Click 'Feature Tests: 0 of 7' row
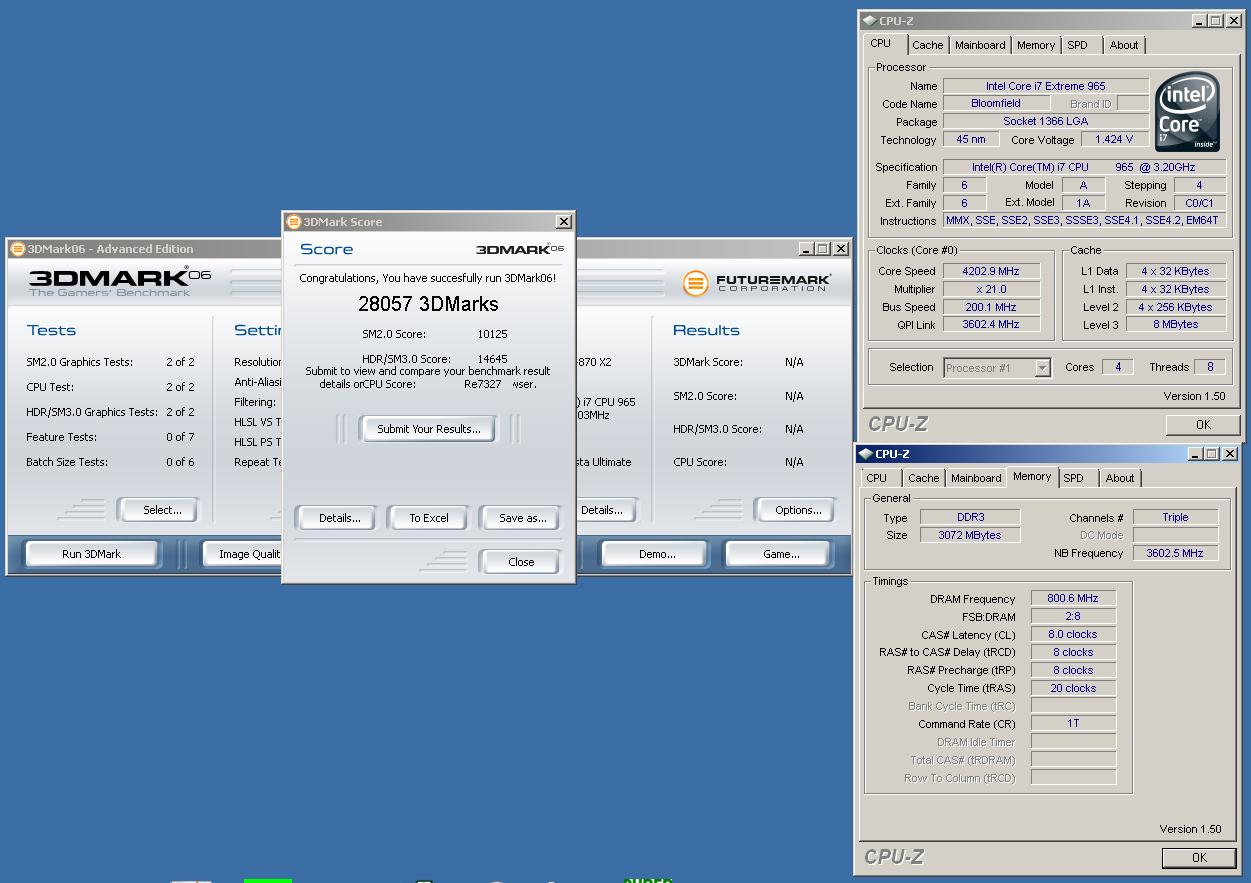The height and width of the screenshot is (883, 1251). click(x=110, y=437)
